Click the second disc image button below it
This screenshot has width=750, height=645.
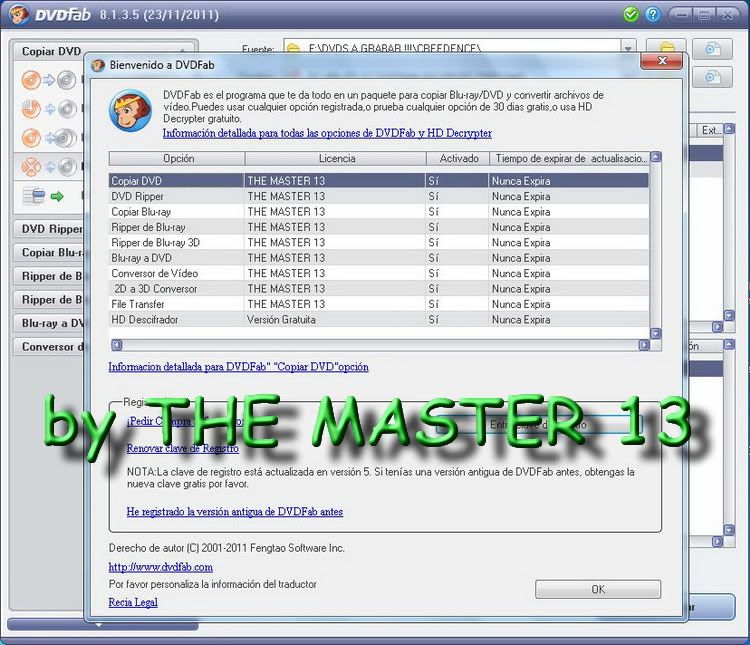tap(712, 78)
